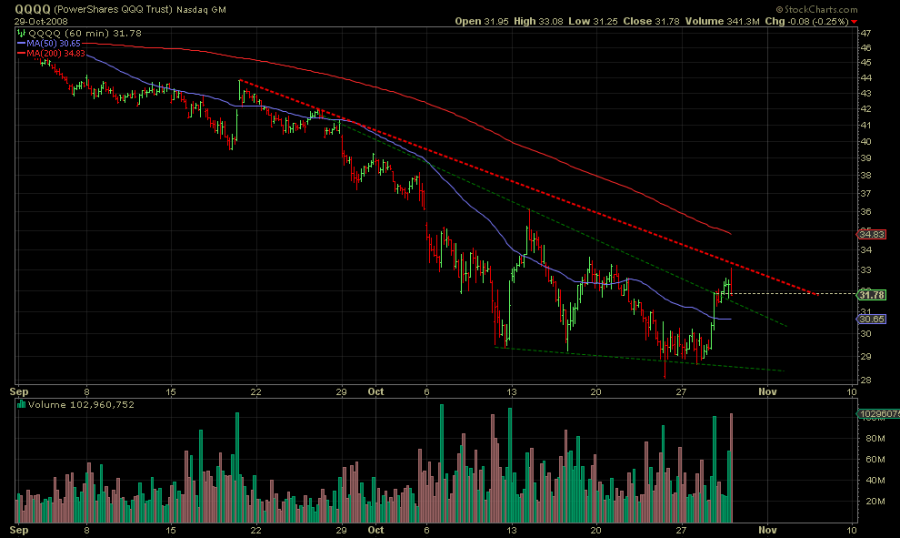Click the chart title 'QQQQ (PowerShares QQQ Trust)'
This screenshot has height=538, width=900.
(93, 9)
